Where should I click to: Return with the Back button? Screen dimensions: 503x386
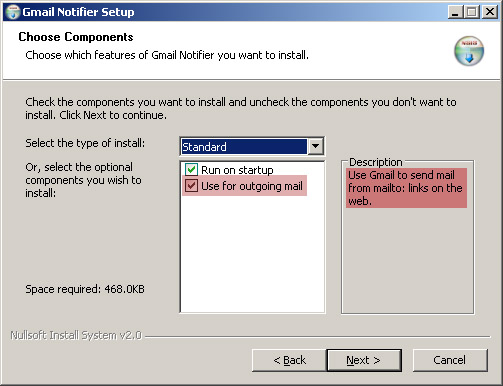289,360
